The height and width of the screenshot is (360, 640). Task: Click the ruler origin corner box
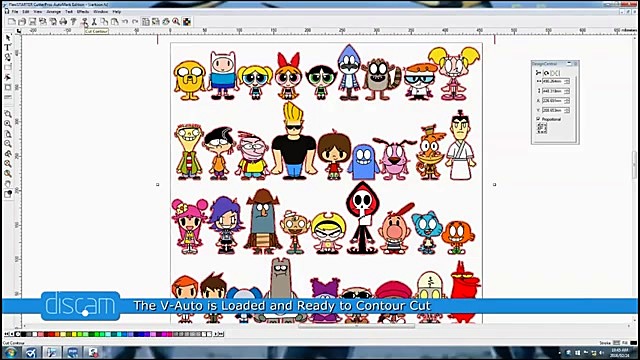(18, 31)
